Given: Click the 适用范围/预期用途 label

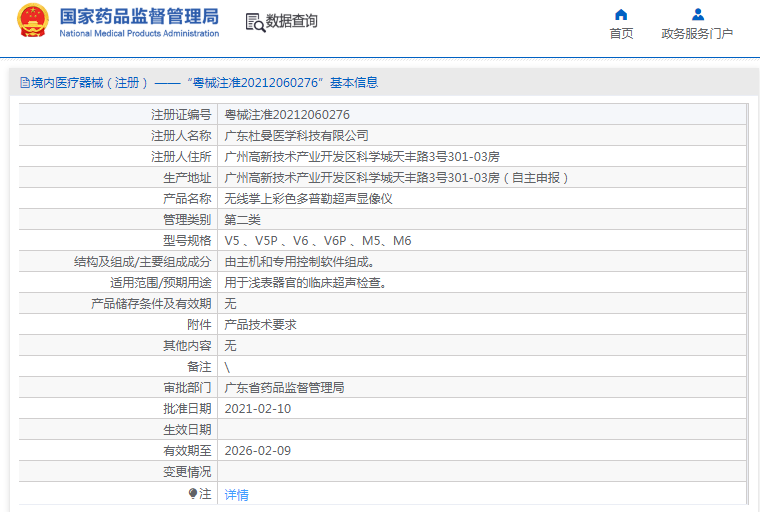Looking at the screenshot, I should click(160, 283).
